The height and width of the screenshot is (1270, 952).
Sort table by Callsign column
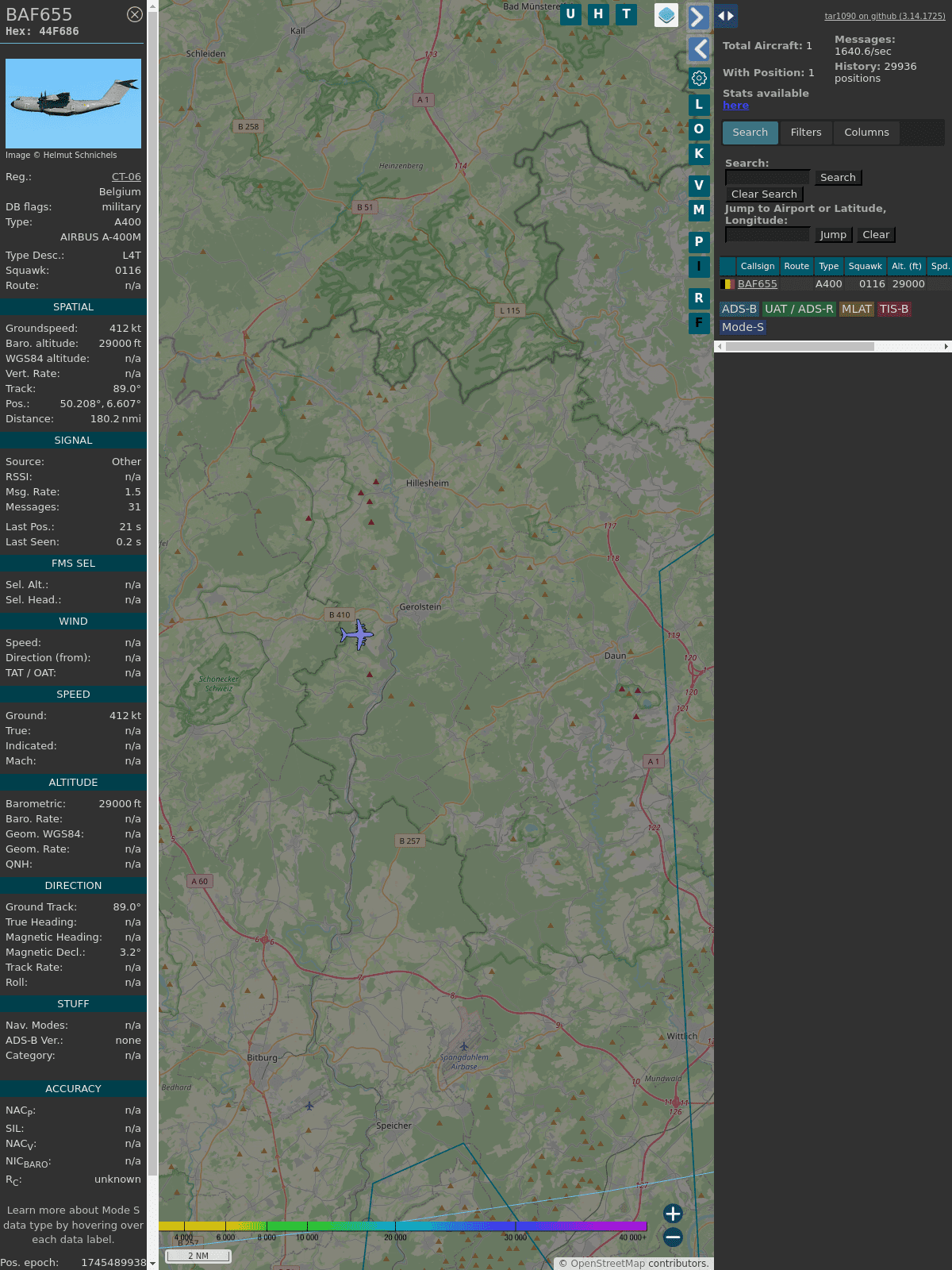pyautogui.click(x=758, y=267)
